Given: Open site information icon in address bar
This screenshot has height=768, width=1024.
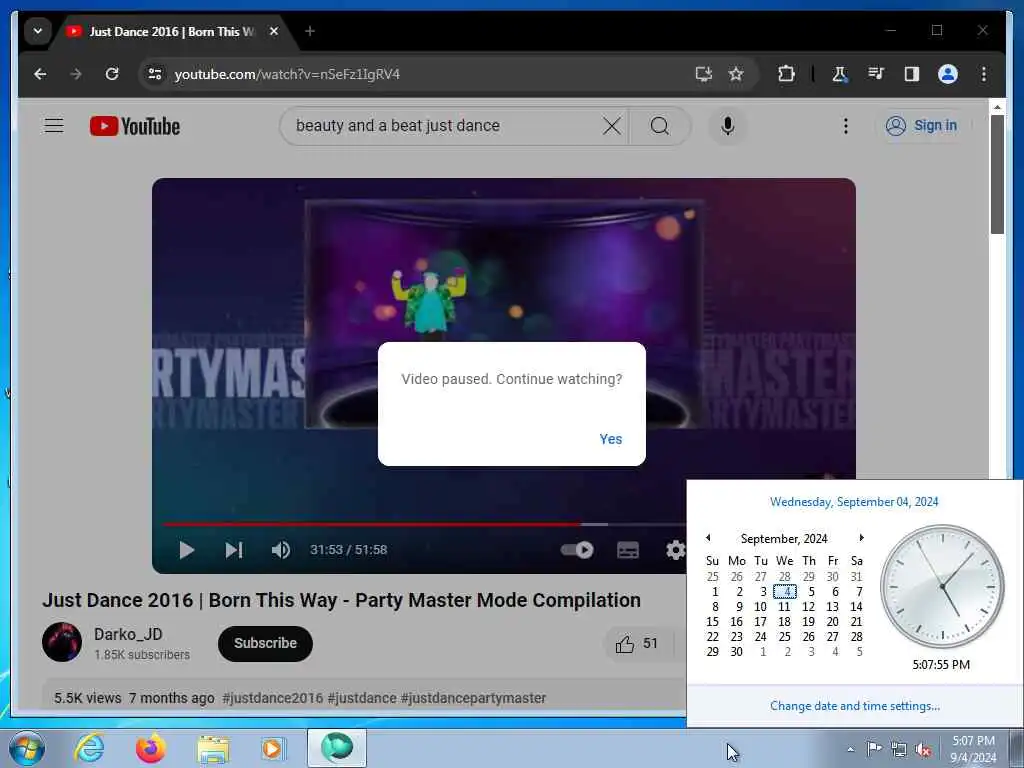Looking at the screenshot, I should pos(155,74).
